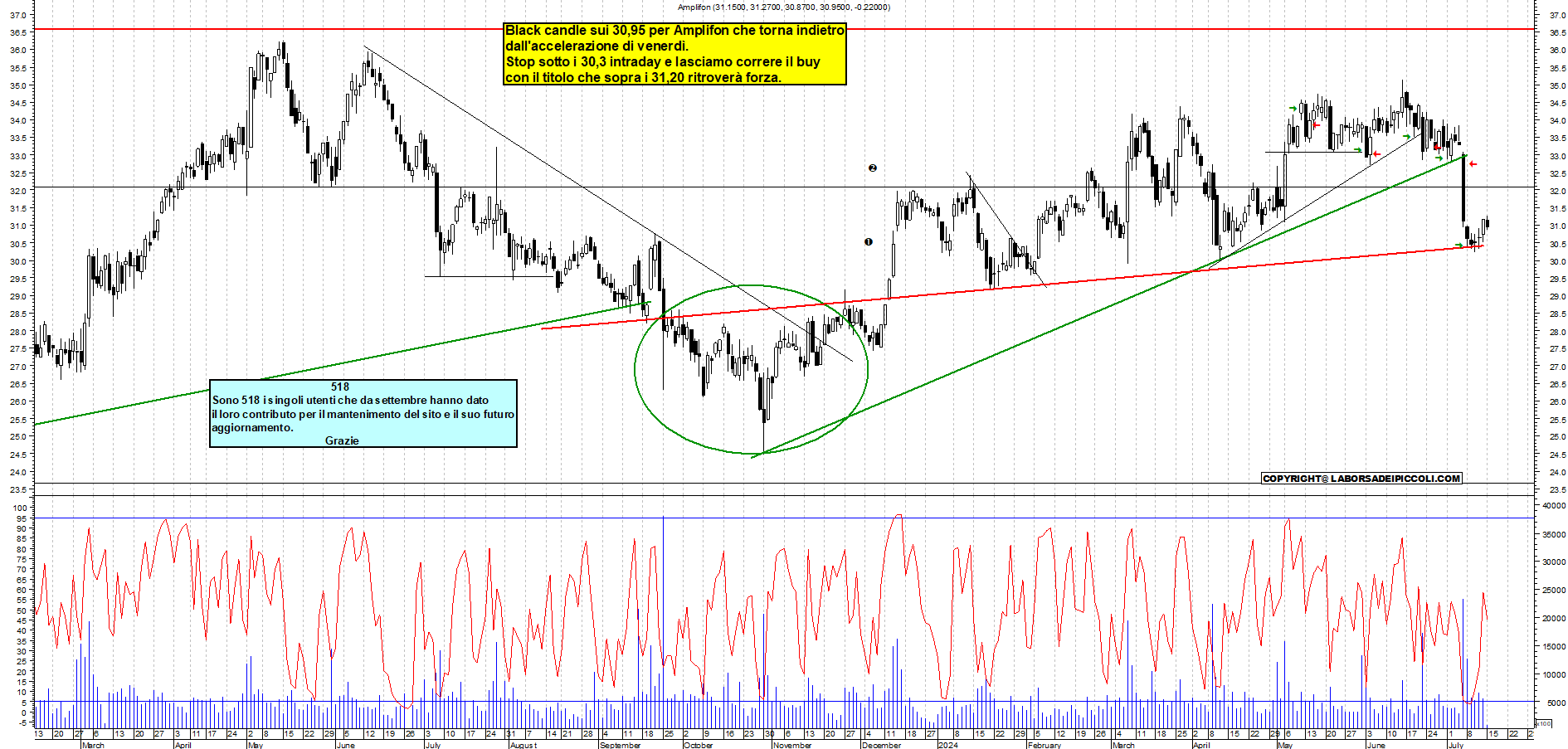Screen dimensions: 1568x749
Task: Click the 'Grazie' text in the cyan box
Action: pyautogui.click(x=342, y=440)
